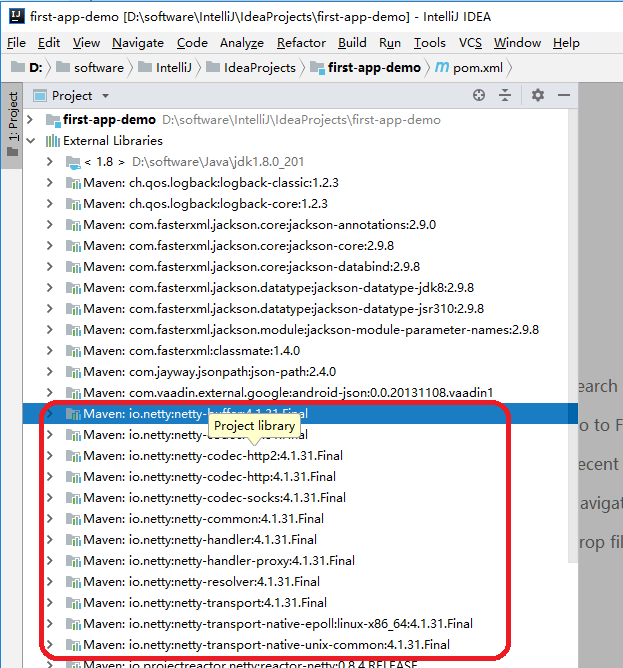Viewport: 623px width, 668px height.
Task: Select netty-resolver:4.1.31.Final library row
Action: click(300, 582)
